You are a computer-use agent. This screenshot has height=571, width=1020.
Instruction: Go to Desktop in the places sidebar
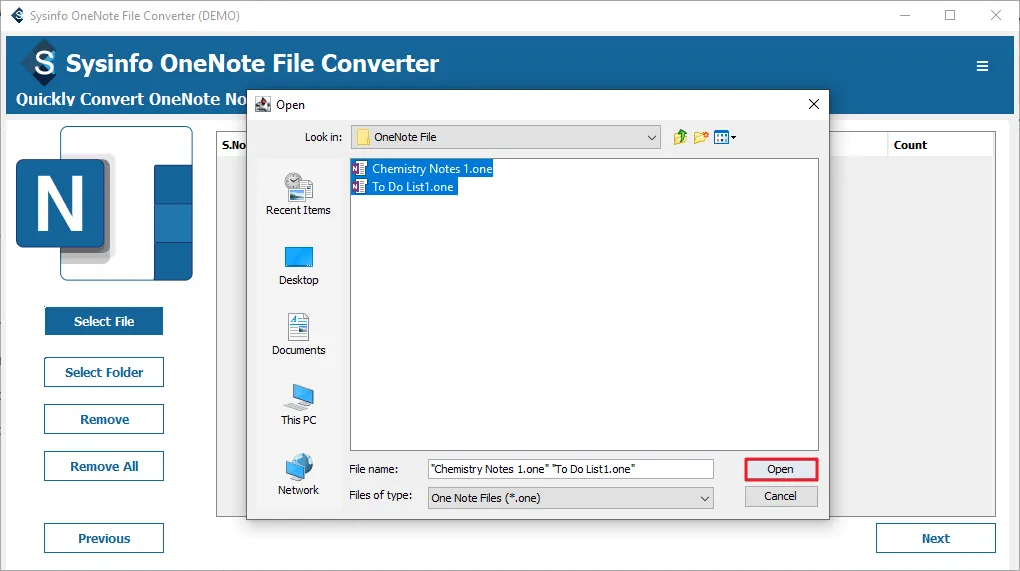pos(299,266)
